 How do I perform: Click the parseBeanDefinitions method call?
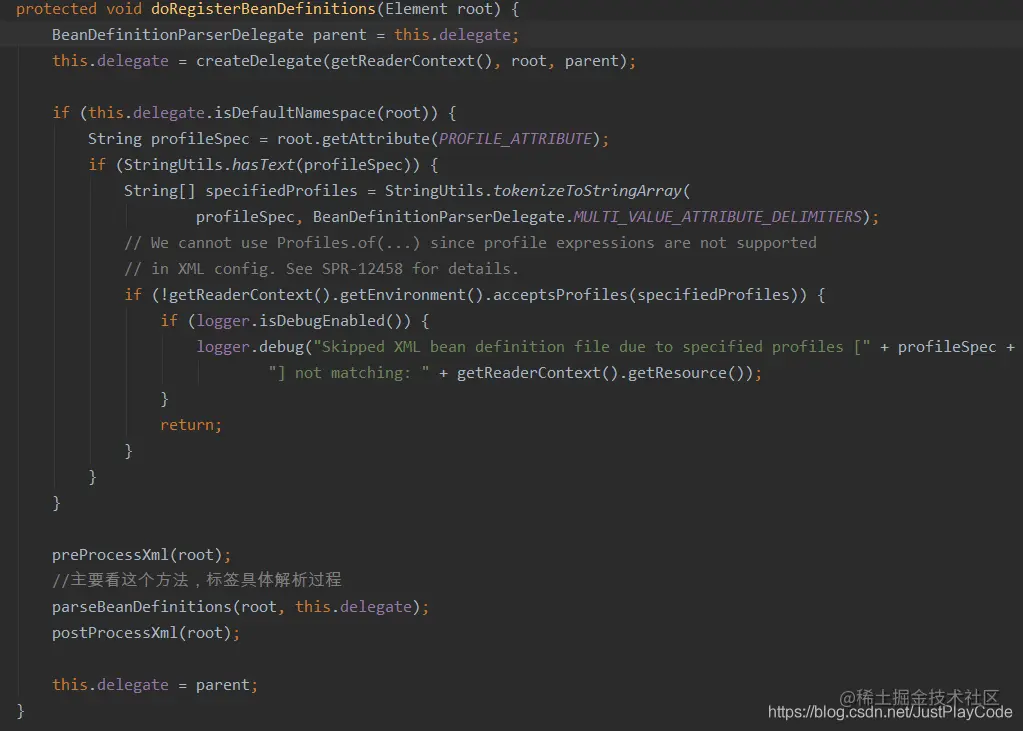coord(142,608)
